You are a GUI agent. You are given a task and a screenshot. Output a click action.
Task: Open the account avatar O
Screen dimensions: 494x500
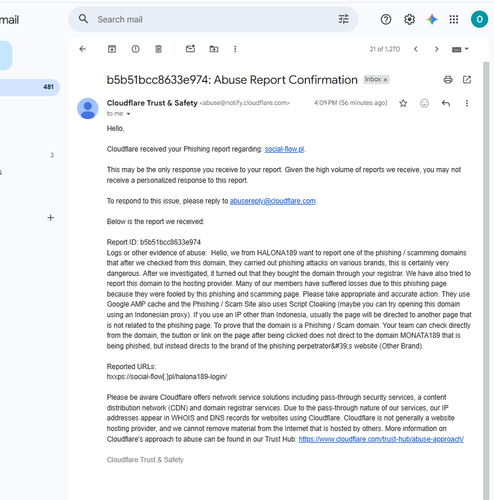click(x=479, y=19)
